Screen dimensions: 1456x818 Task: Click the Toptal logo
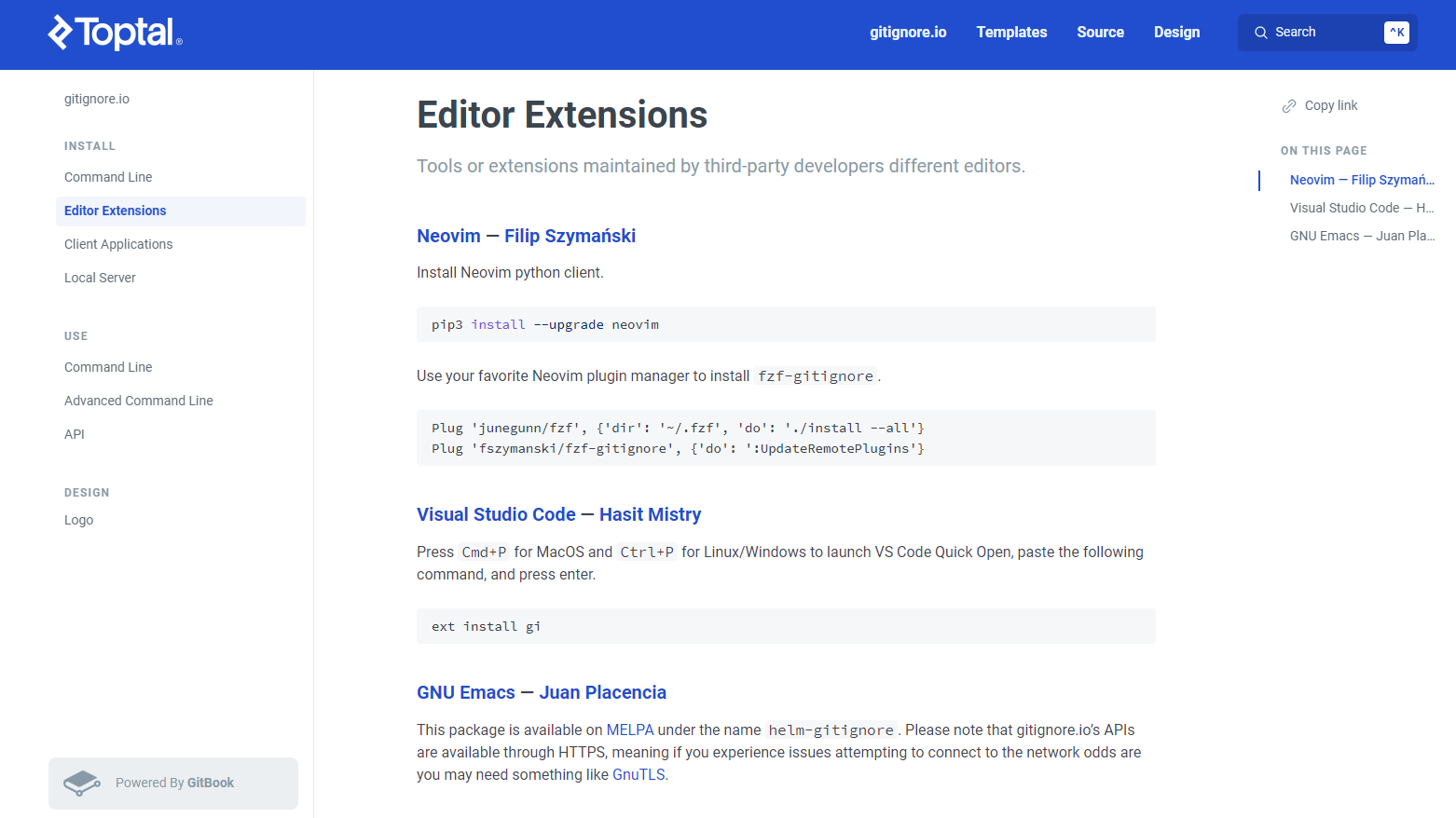[115, 33]
